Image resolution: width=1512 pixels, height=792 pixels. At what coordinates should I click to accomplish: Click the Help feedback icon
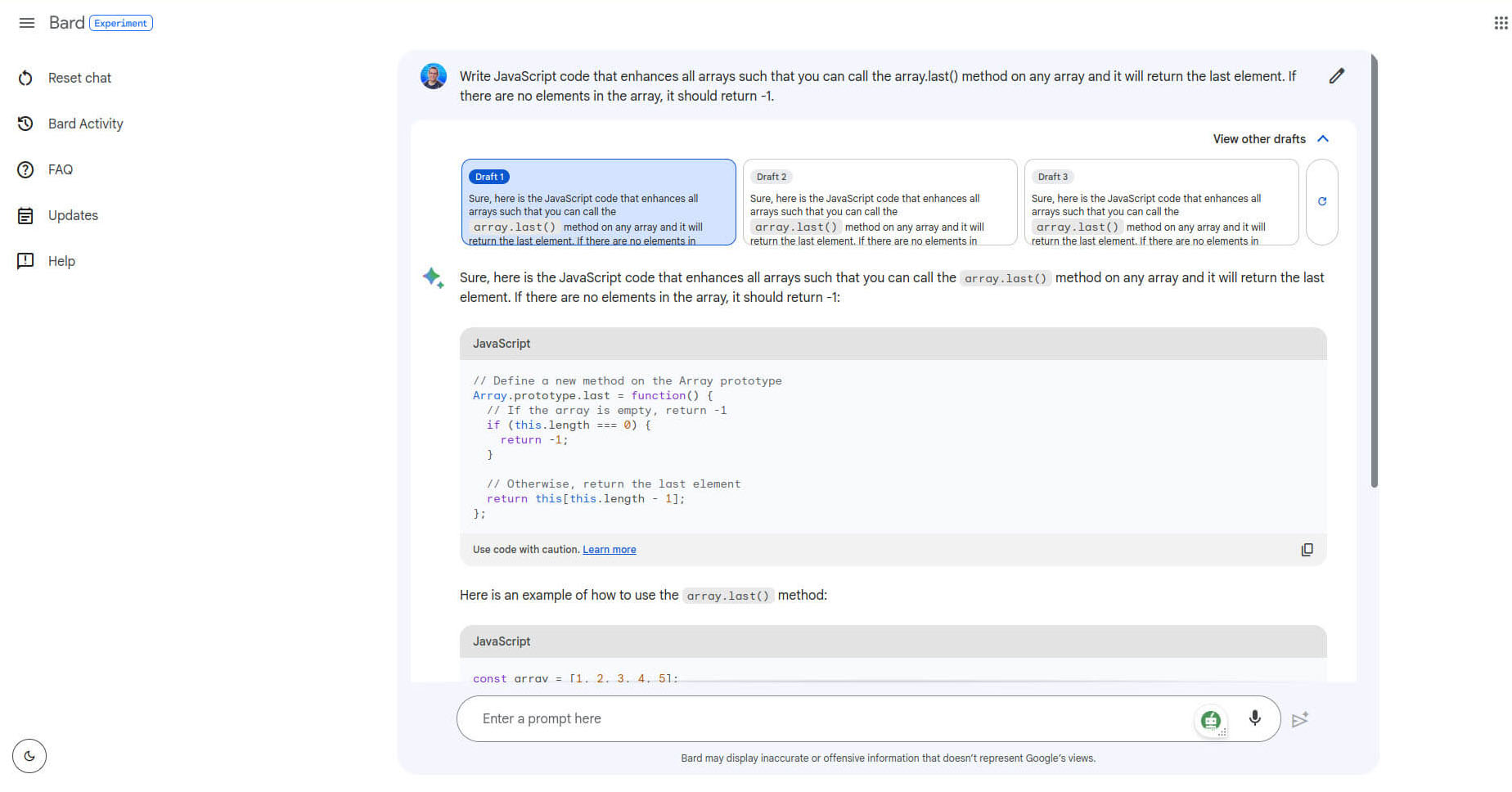pos(25,261)
